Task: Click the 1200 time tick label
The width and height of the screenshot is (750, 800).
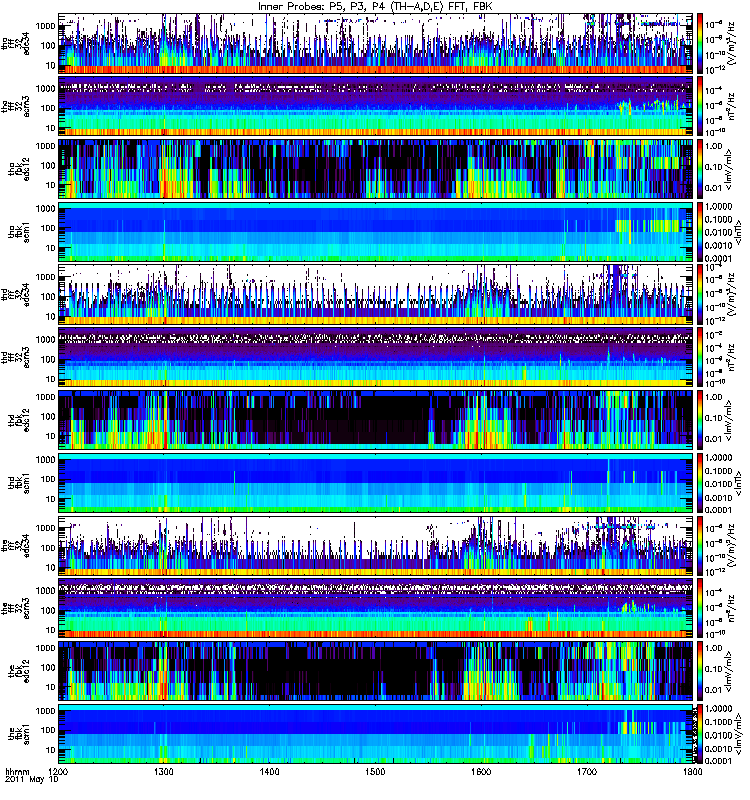Action: 58,771
